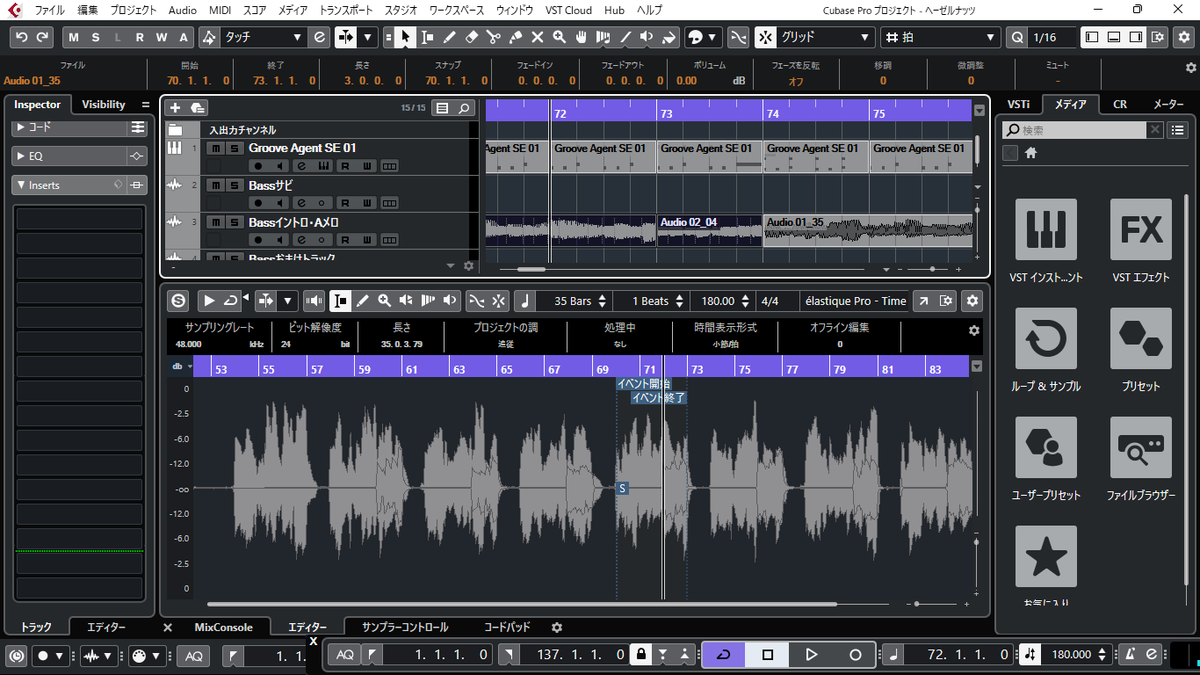Mute the Bassイントロ・Aメロ track
Image resolution: width=1200 pixels, height=675 pixels.
(x=215, y=222)
